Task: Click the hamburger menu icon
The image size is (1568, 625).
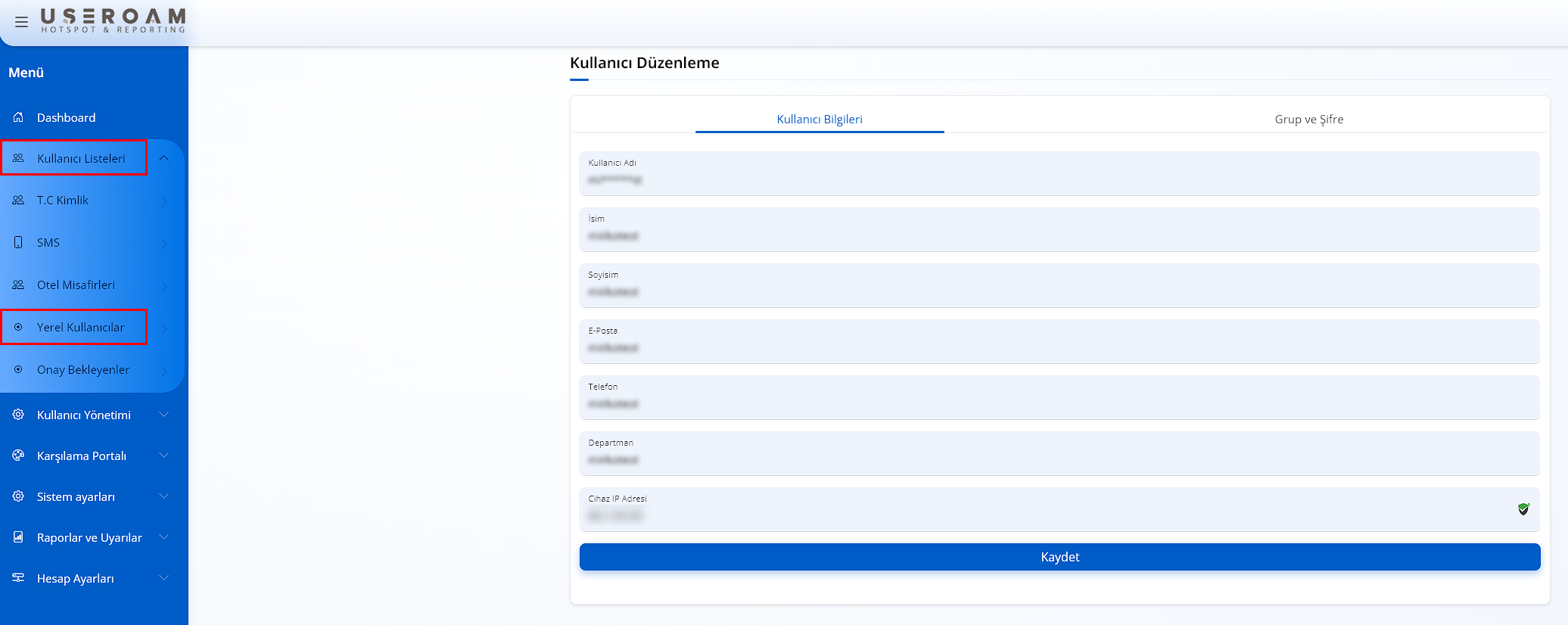Action: (21, 22)
